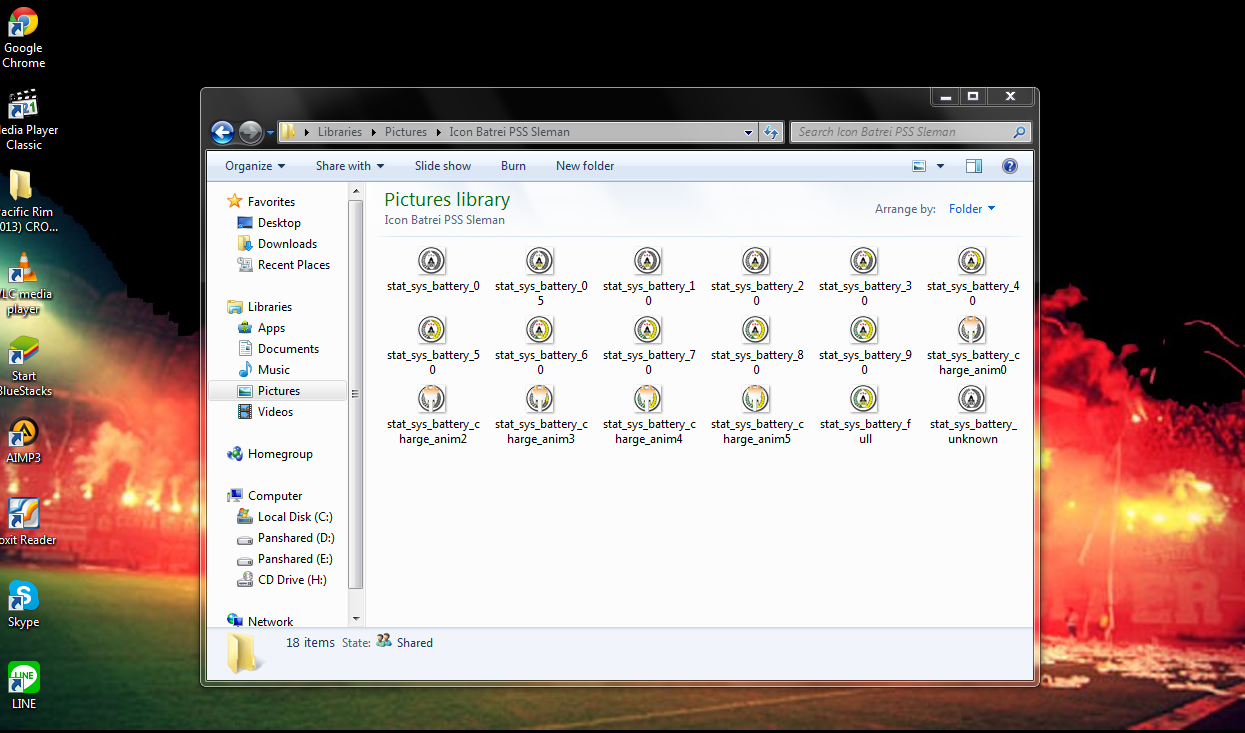
Task: Open the Documents library
Action: [x=278, y=348]
